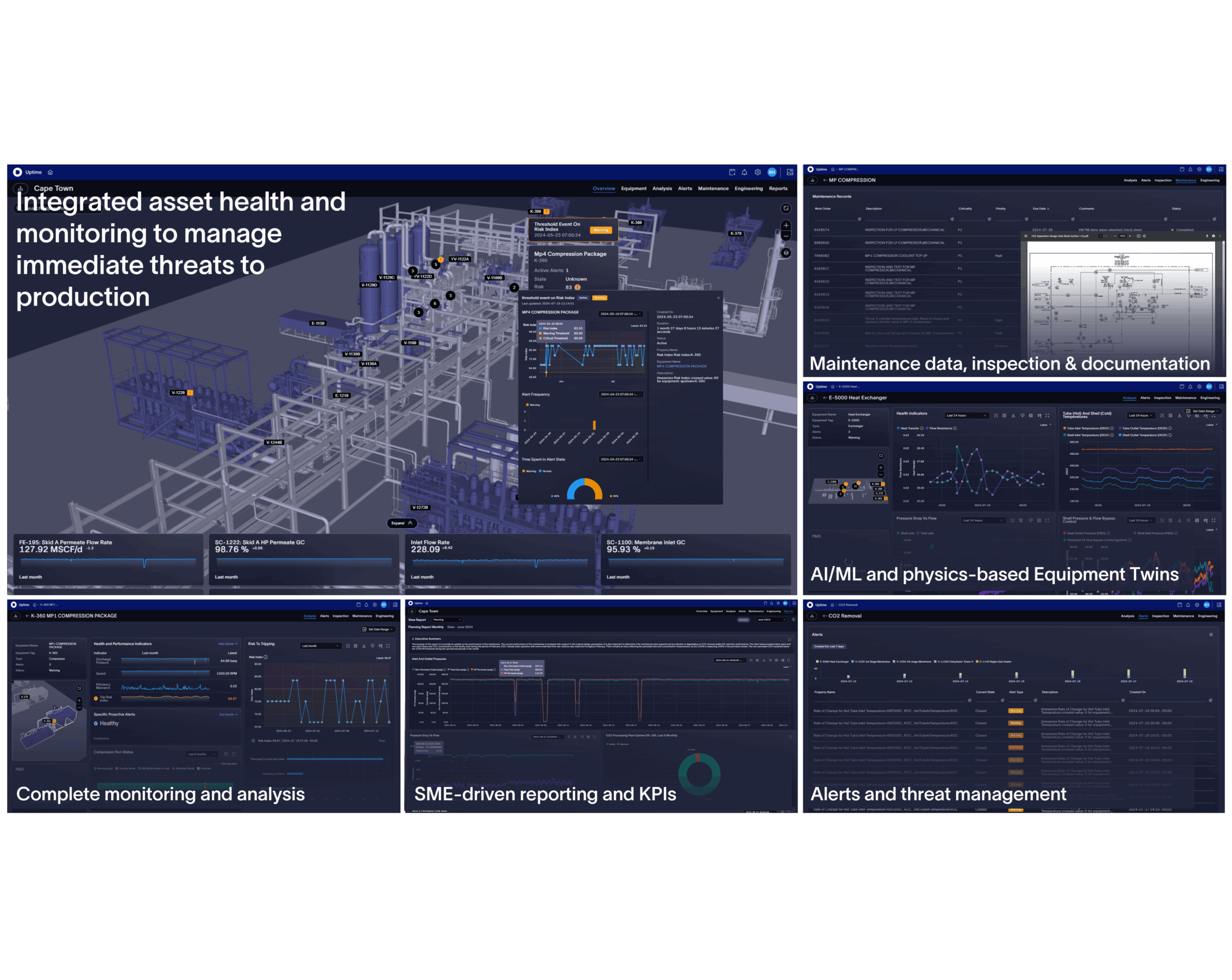
Task: Open the Reports tab in main navigation
Action: pos(778,189)
